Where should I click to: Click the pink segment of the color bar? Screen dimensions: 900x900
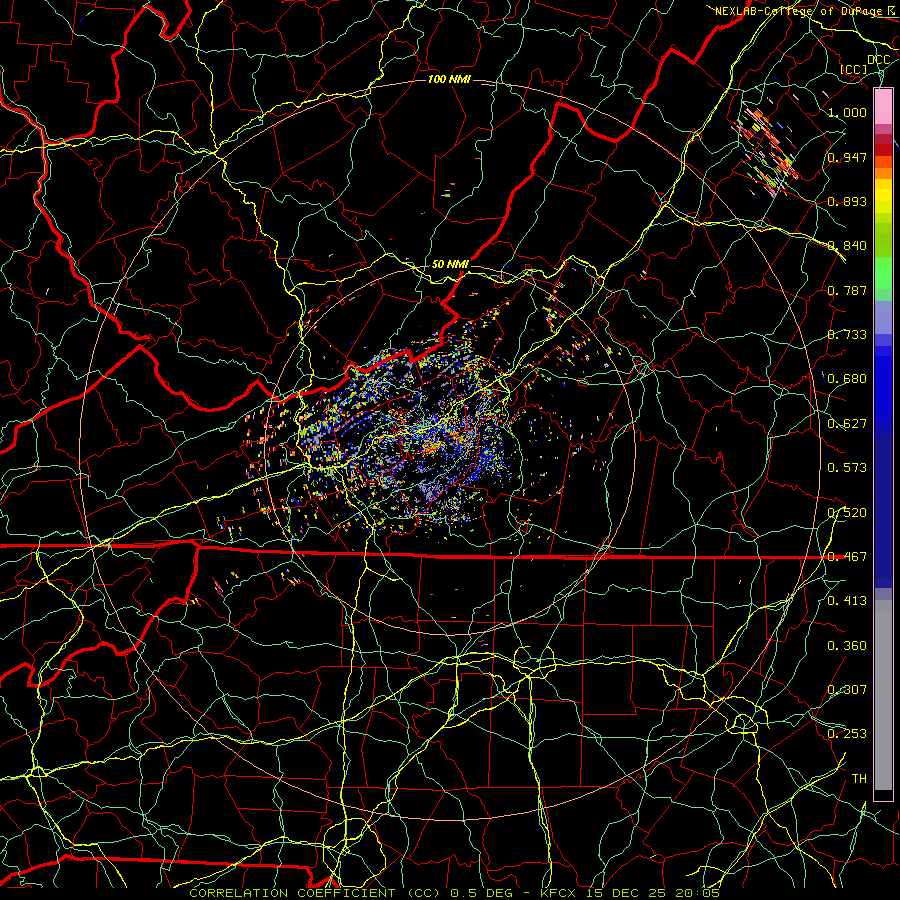coord(883,107)
